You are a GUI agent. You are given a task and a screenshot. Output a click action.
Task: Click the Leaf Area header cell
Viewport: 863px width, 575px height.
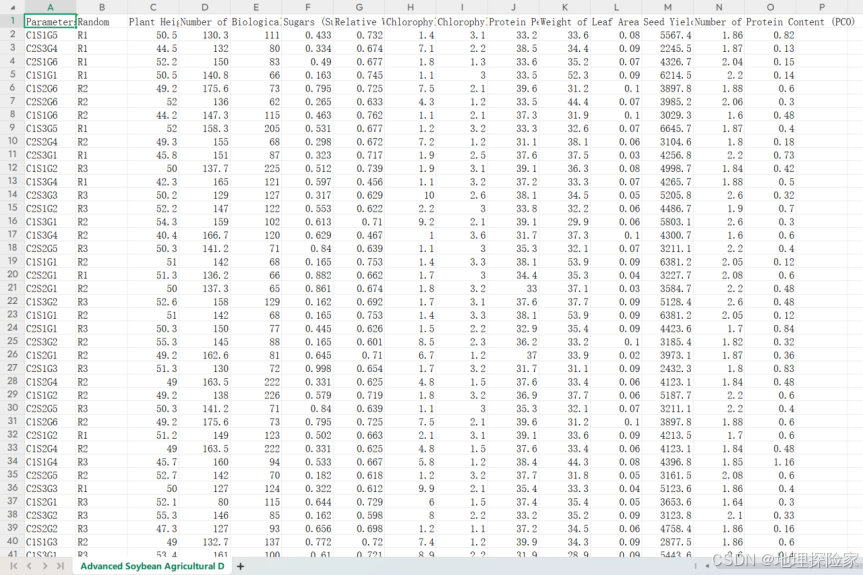[616, 21]
